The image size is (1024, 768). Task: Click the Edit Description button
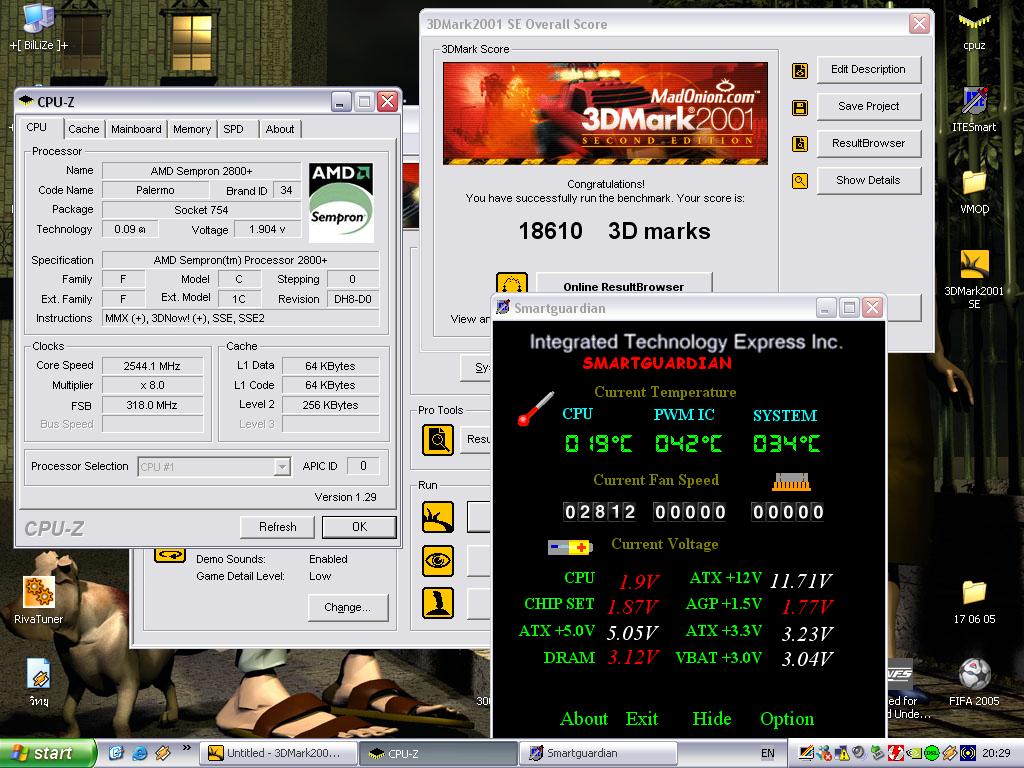(x=869, y=69)
